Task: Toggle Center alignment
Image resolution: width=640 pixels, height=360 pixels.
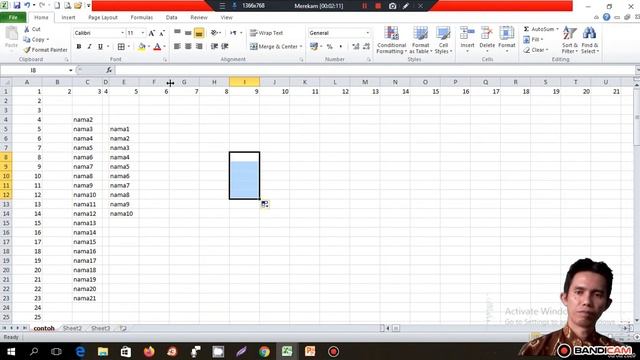Action: pos(188,47)
